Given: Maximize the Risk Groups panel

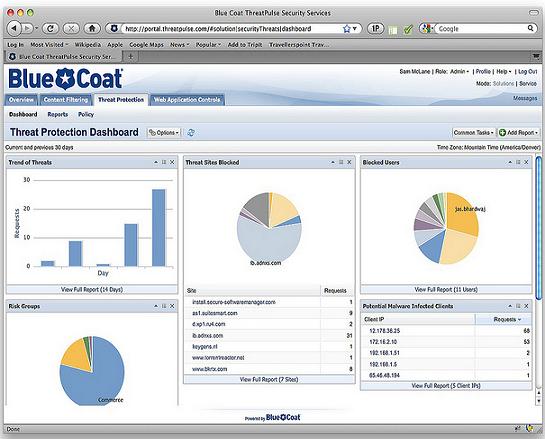Looking at the screenshot, I should [164, 306].
